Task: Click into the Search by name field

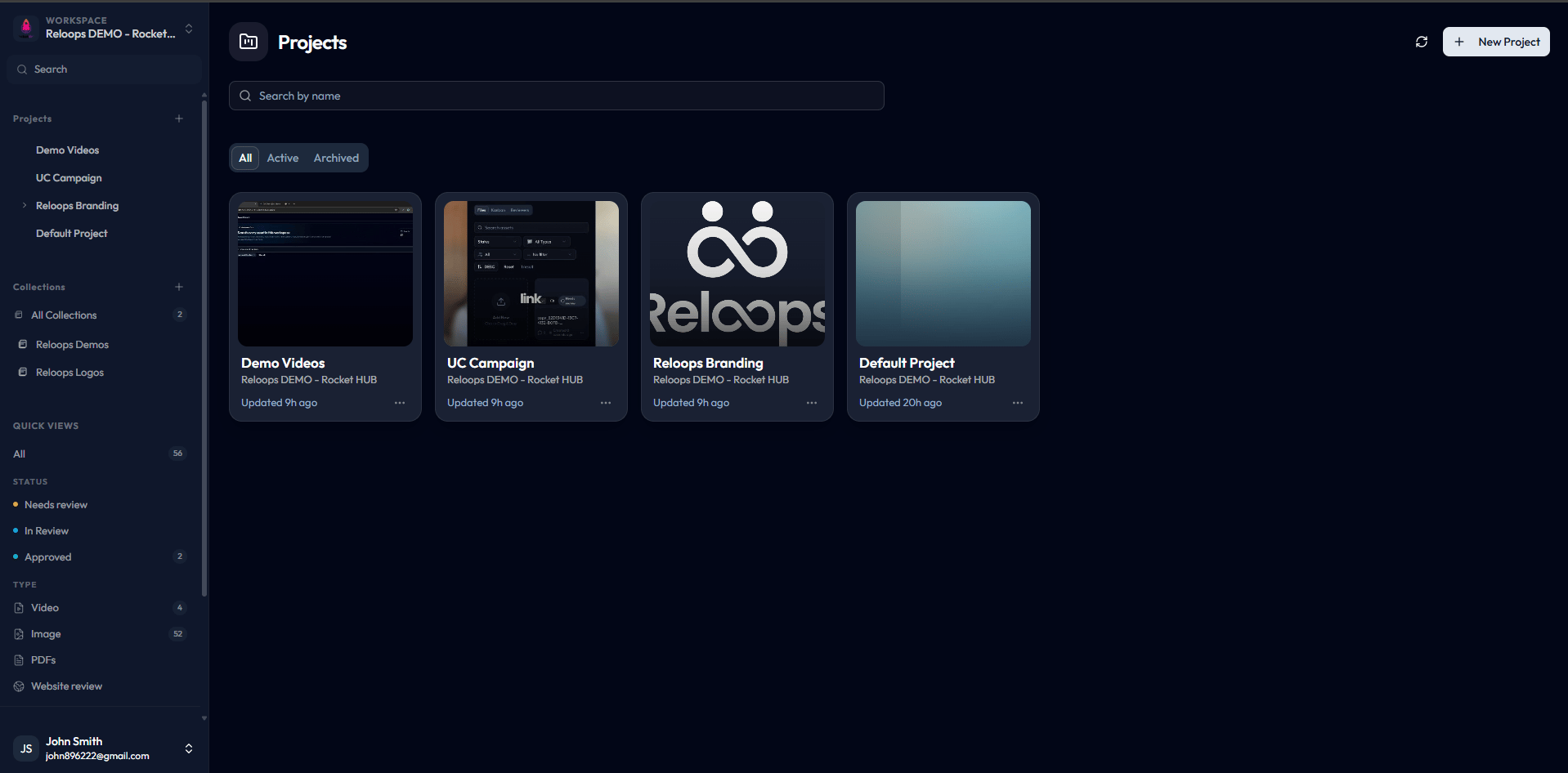Action: click(557, 96)
